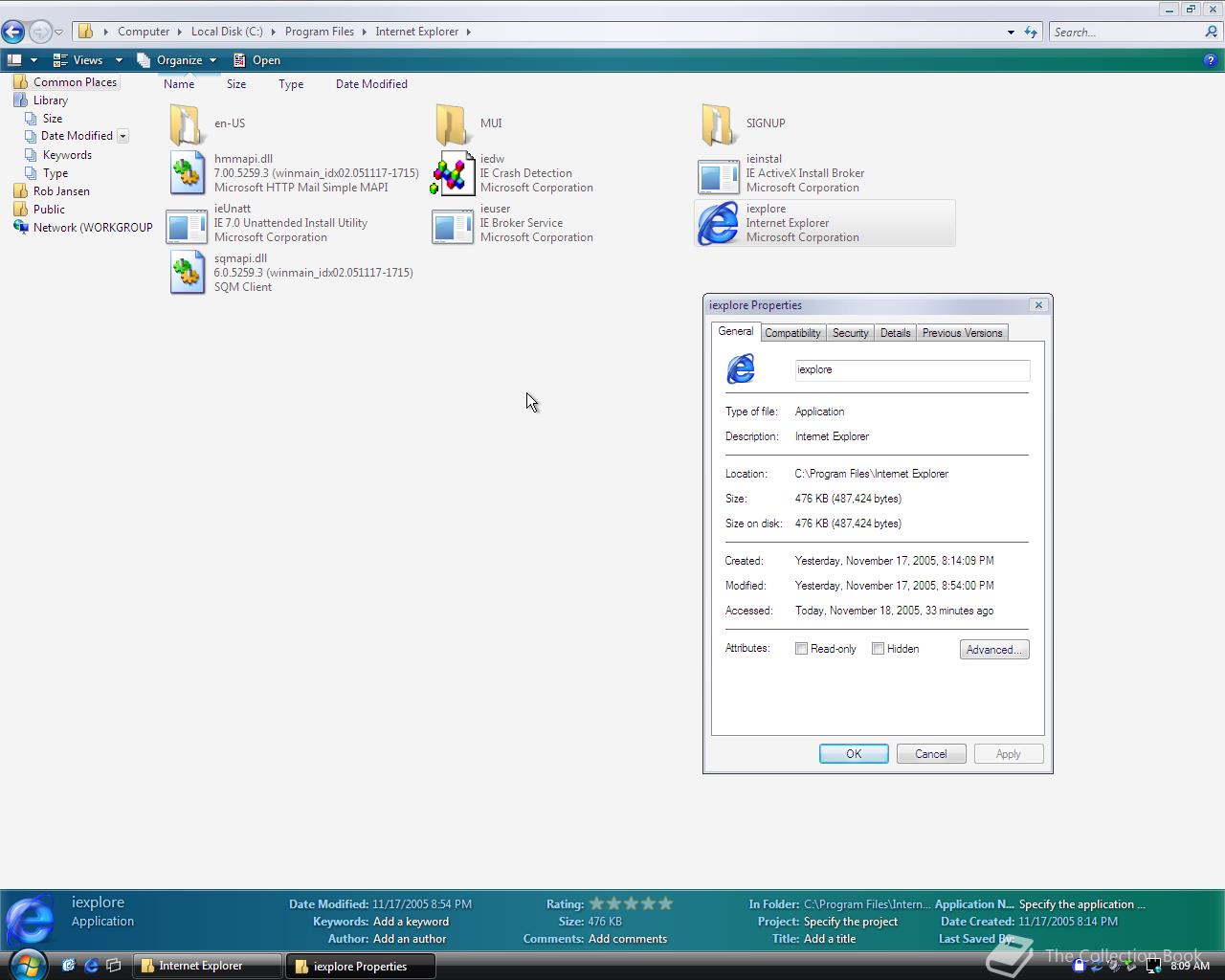Viewport: 1225px width, 980px height.
Task: Toggle the Read-only checkbox
Action: point(801,649)
